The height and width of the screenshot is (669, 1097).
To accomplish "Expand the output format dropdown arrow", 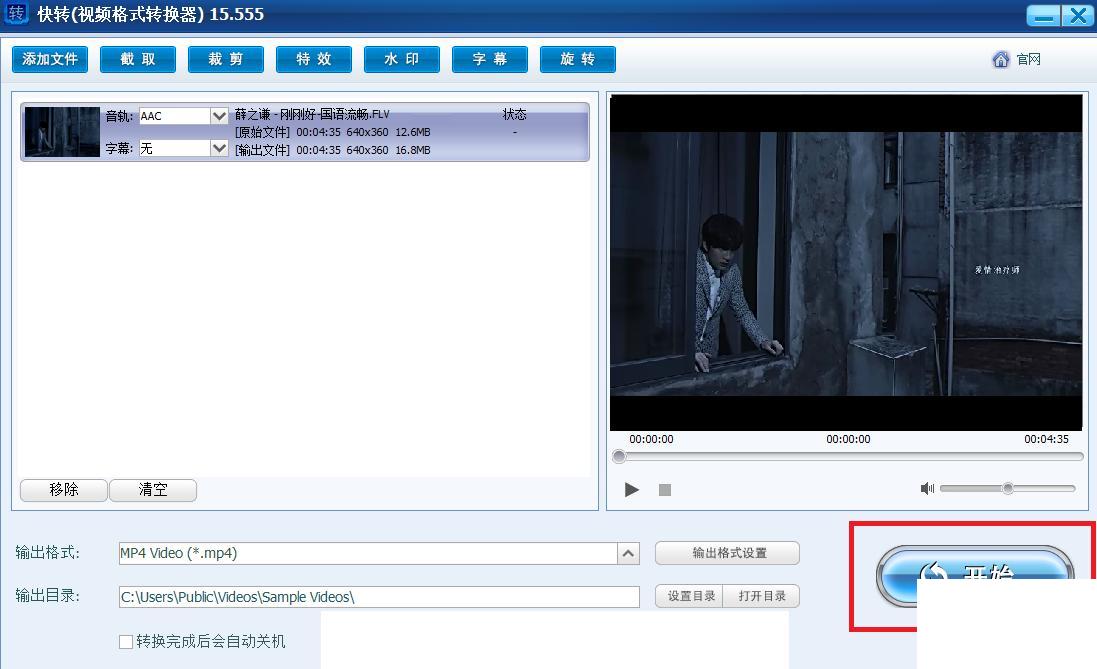I will [628, 554].
